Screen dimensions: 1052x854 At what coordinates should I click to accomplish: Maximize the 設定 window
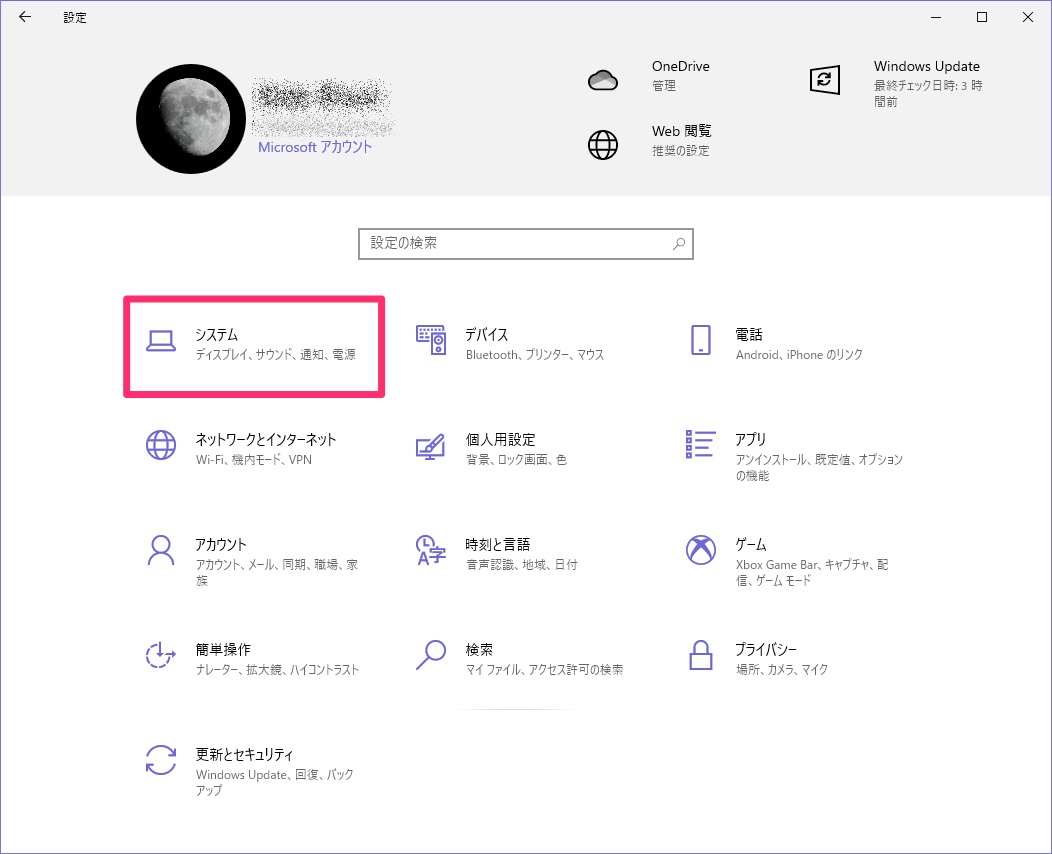click(982, 17)
